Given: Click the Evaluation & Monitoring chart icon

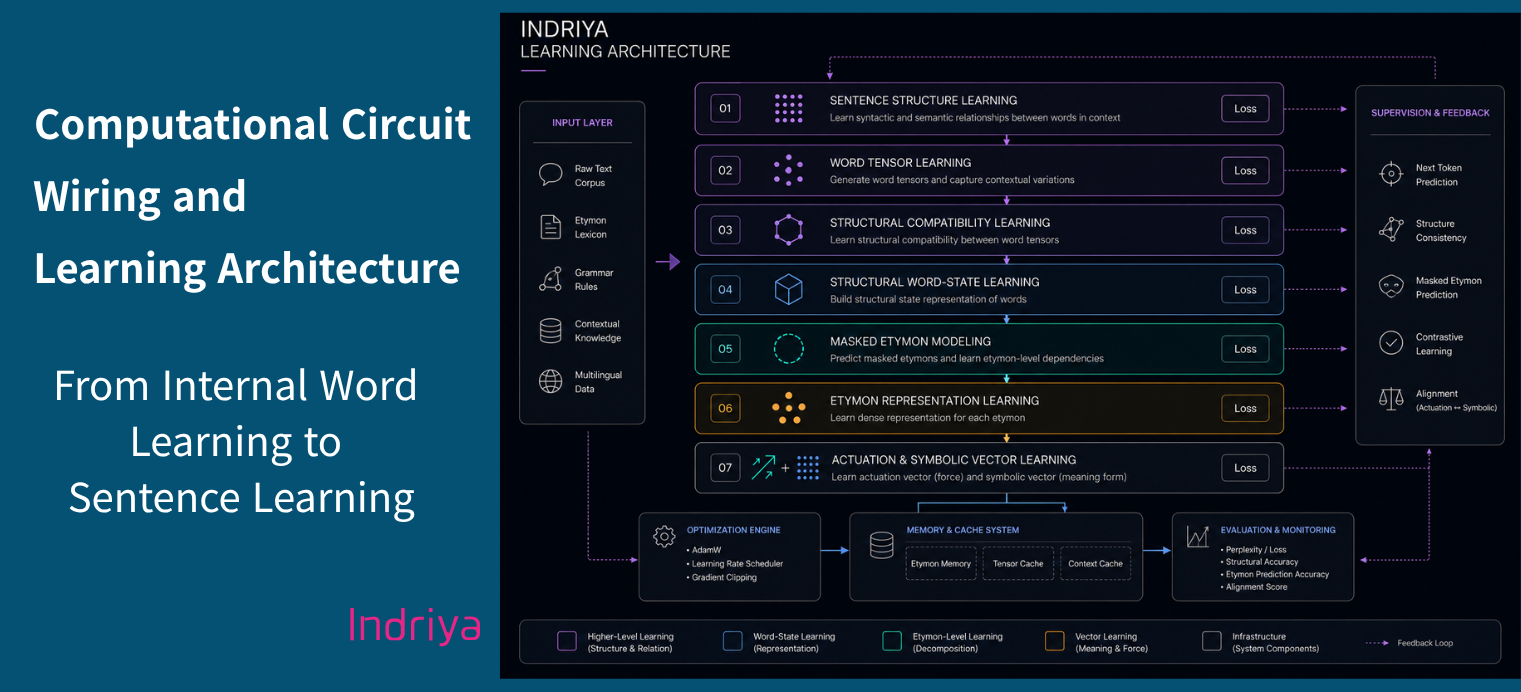Looking at the screenshot, I should tap(1197, 537).
